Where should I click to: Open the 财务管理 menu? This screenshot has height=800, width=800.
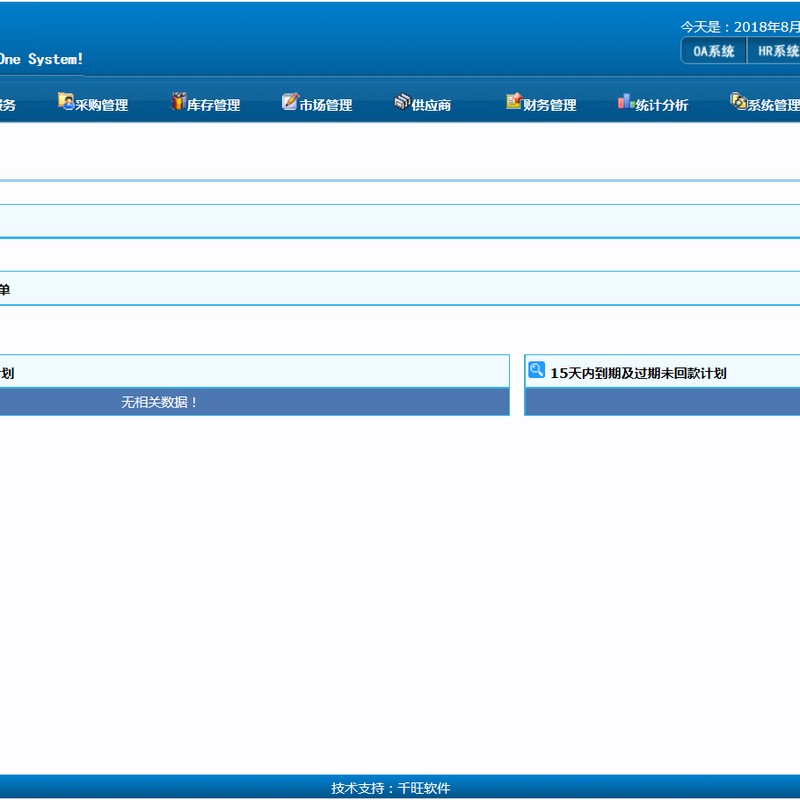pyautogui.click(x=549, y=105)
